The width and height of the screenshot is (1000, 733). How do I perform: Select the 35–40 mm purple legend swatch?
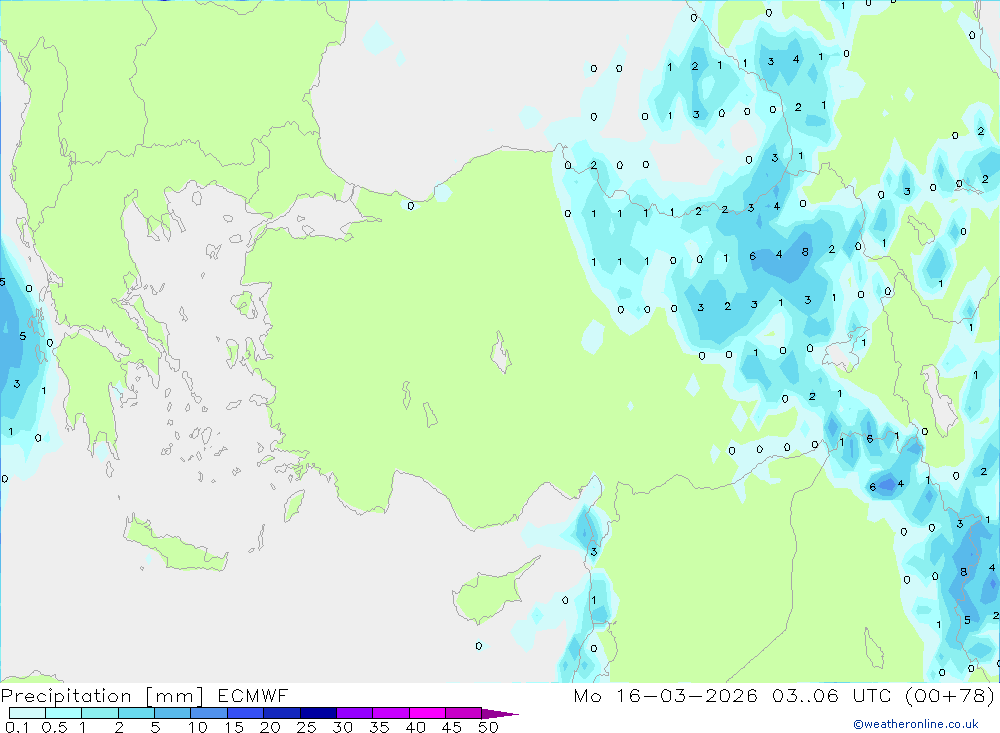tap(391, 713)
